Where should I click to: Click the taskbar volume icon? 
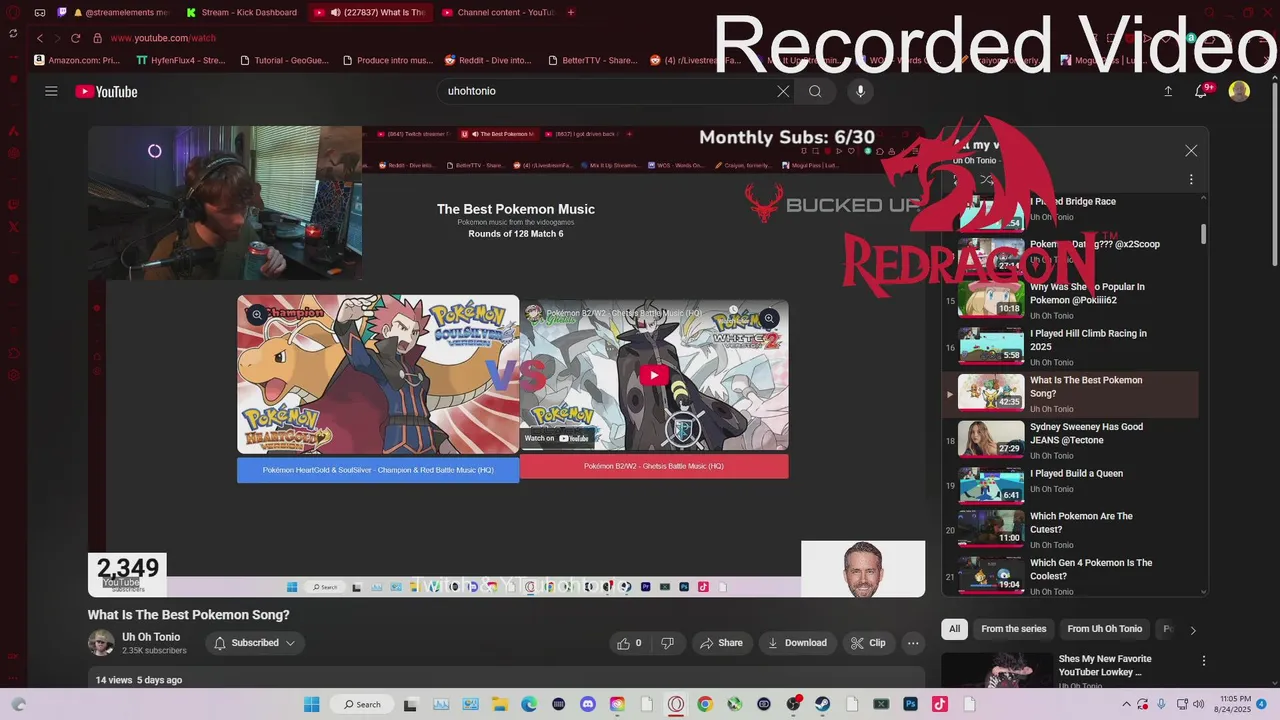pyautogui.click(x=1198, y=704)
